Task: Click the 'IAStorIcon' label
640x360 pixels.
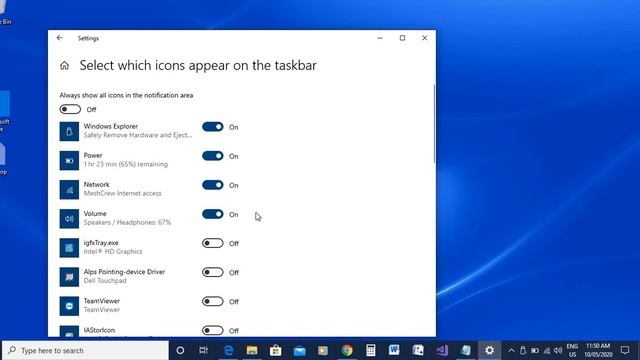Action: pyautogui.click(x=99, y=330)
